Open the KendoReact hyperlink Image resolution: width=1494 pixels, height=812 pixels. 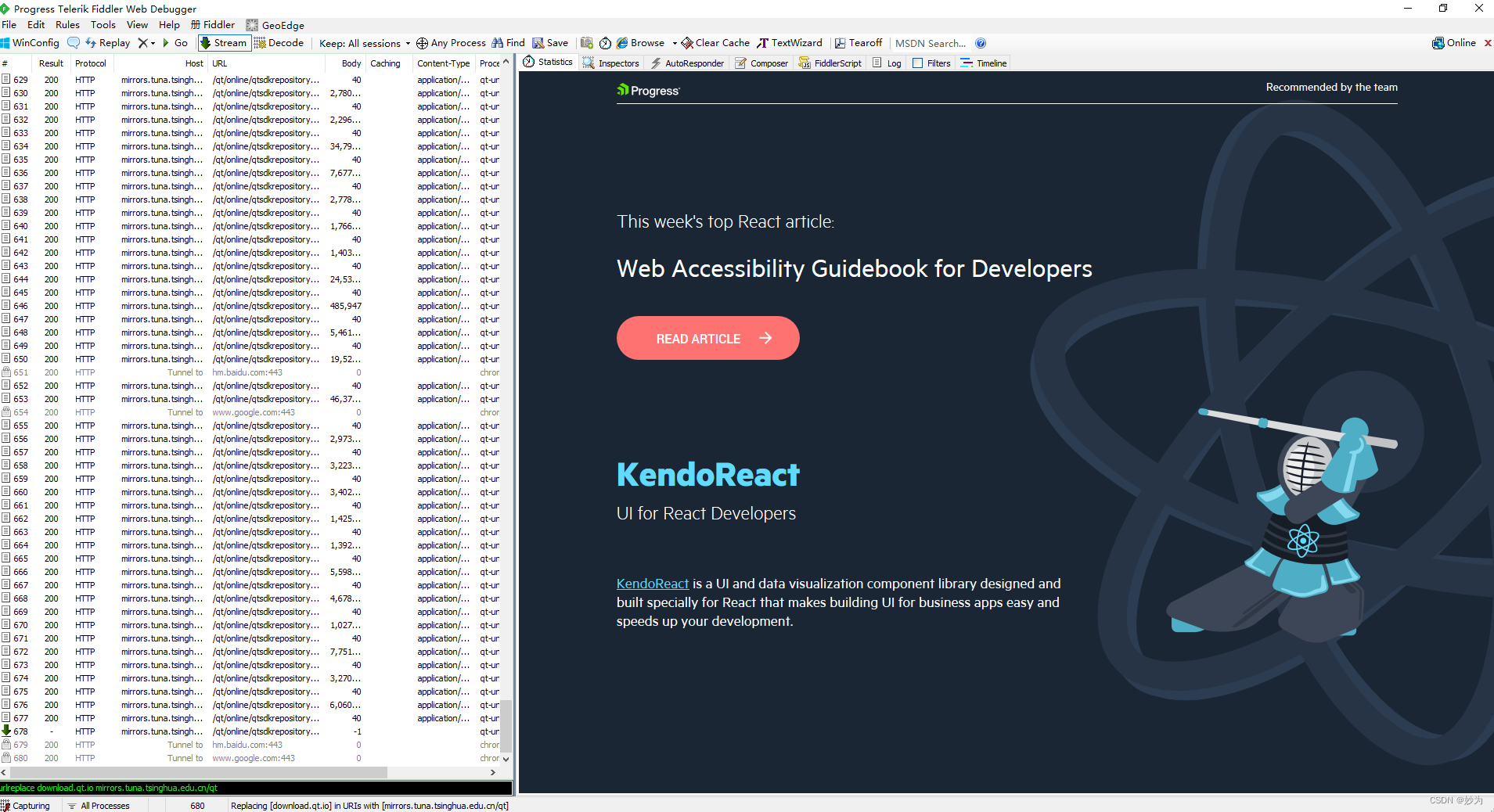point(653,584)
